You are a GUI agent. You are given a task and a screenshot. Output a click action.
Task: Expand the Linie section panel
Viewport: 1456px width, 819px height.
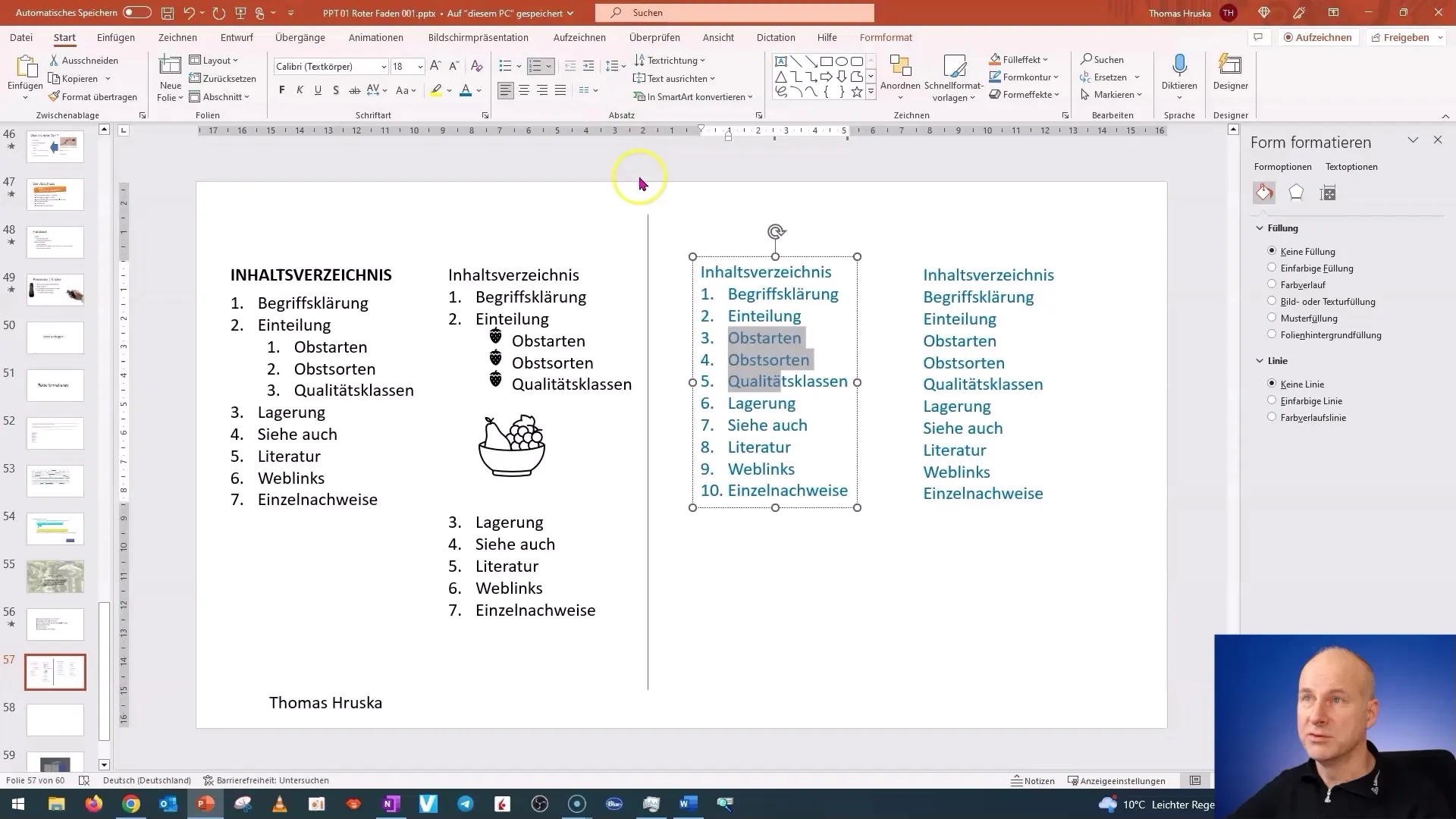coord(1260,360)
